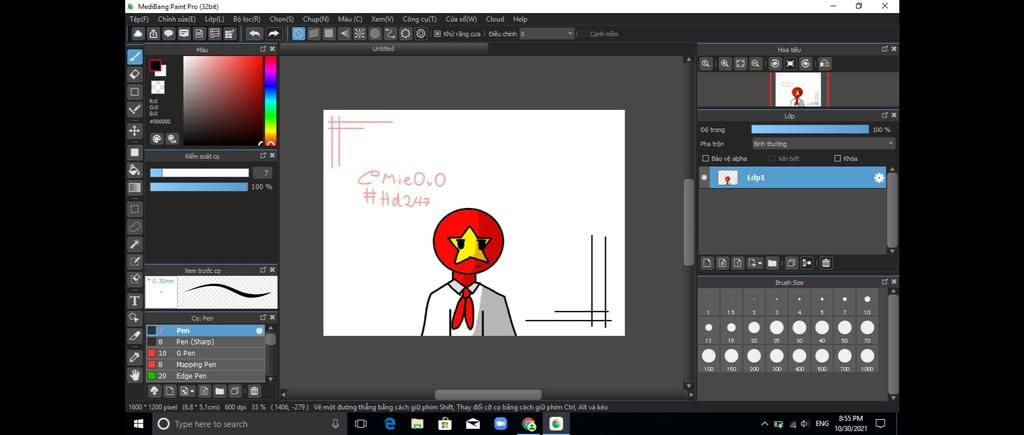This screenshot has height=435, width=1024.
Task: Enable Bảo vệ alpha checkbox
Action: pyautogui.click(x=705, y=159)
